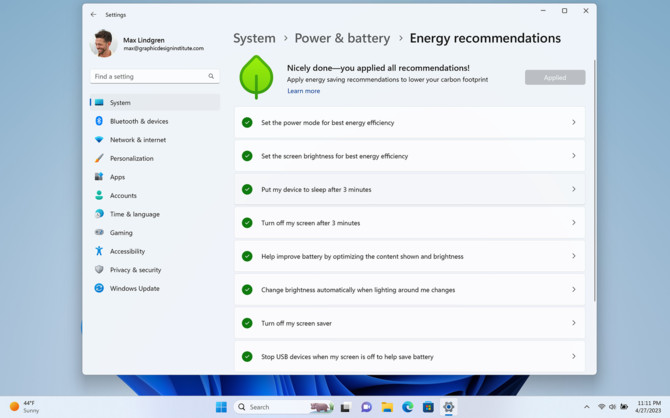
Task: Open the Chat app on taskbar
Action: [x=366, y=407]
